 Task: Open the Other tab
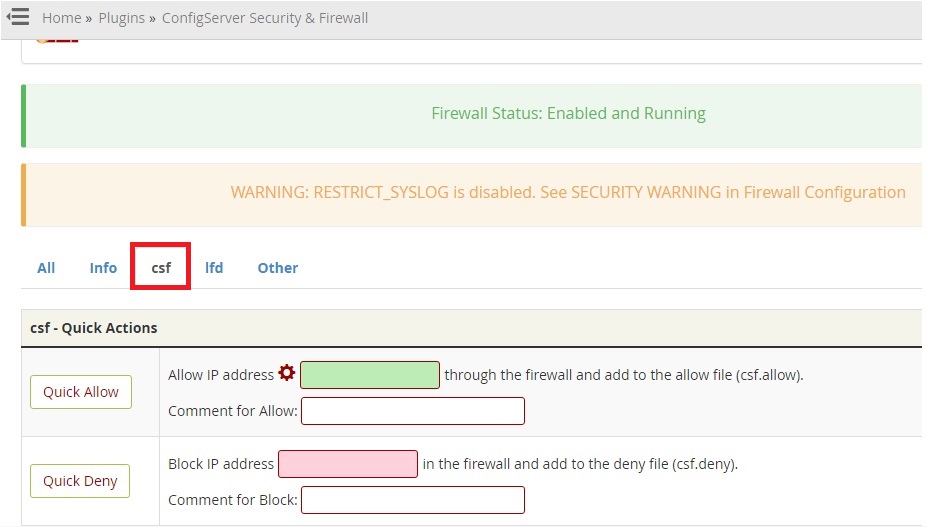278,268
